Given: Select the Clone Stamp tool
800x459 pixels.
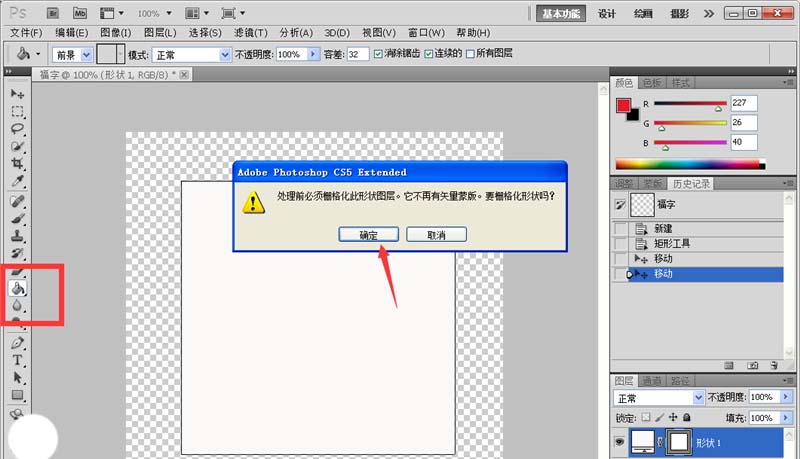Looking at the screenshot, I should (17, 237).
